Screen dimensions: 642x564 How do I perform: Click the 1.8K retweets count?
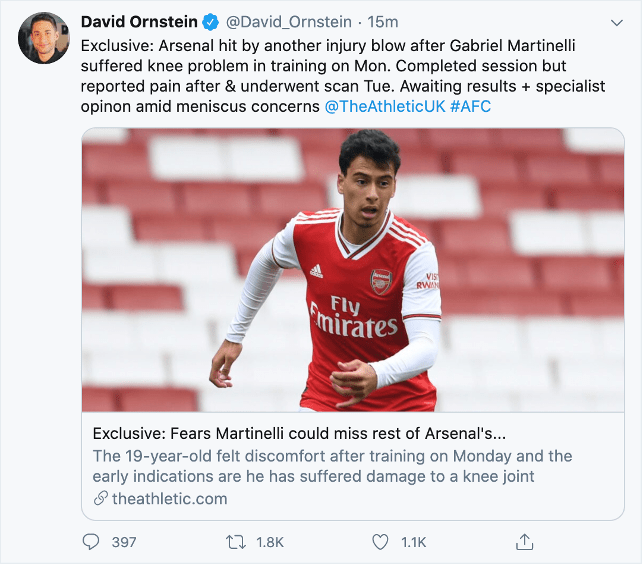pos(270,542)
